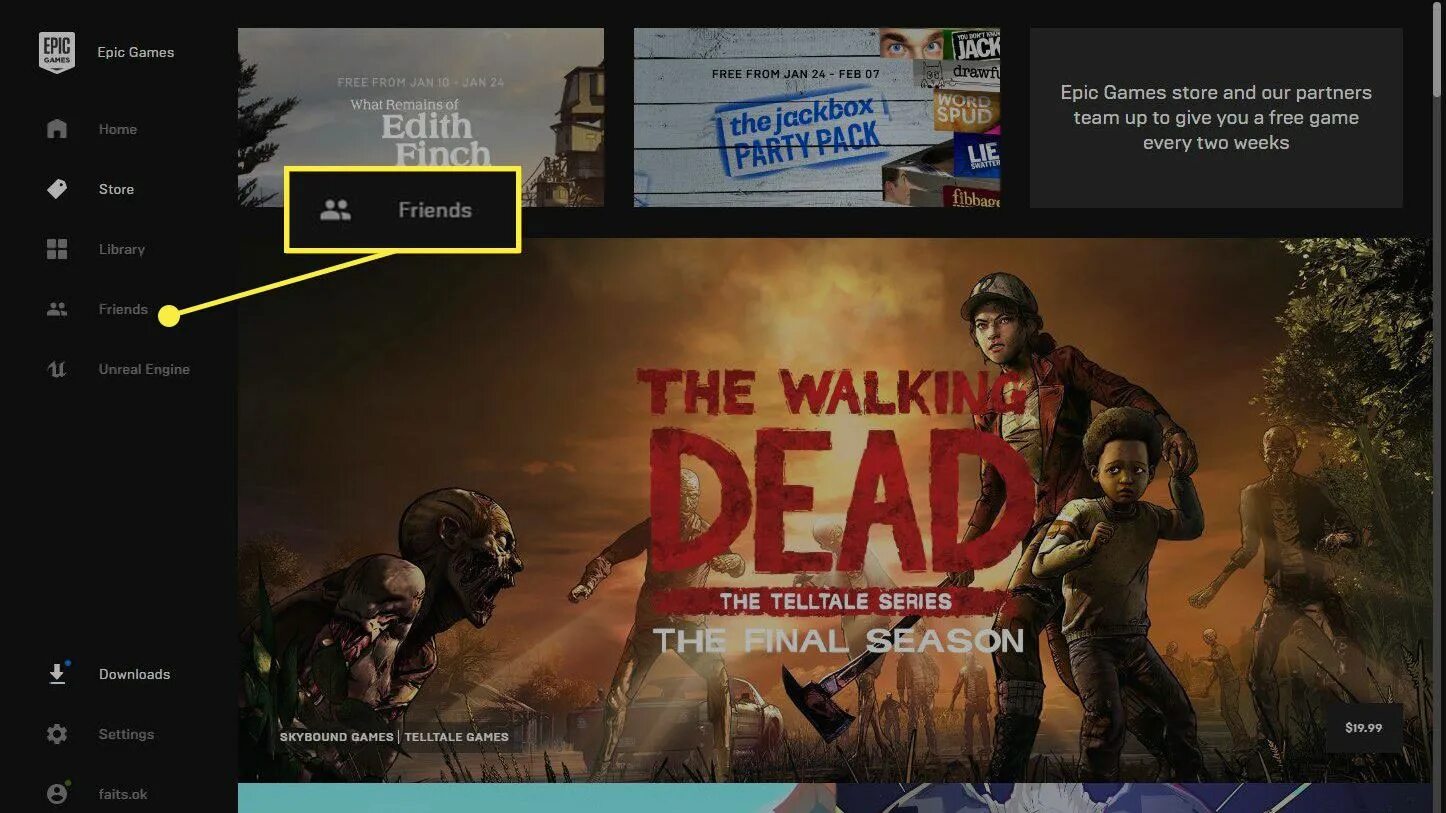Open the Friends list label in sidebar

pyautogui.click(x=123, y=309)
